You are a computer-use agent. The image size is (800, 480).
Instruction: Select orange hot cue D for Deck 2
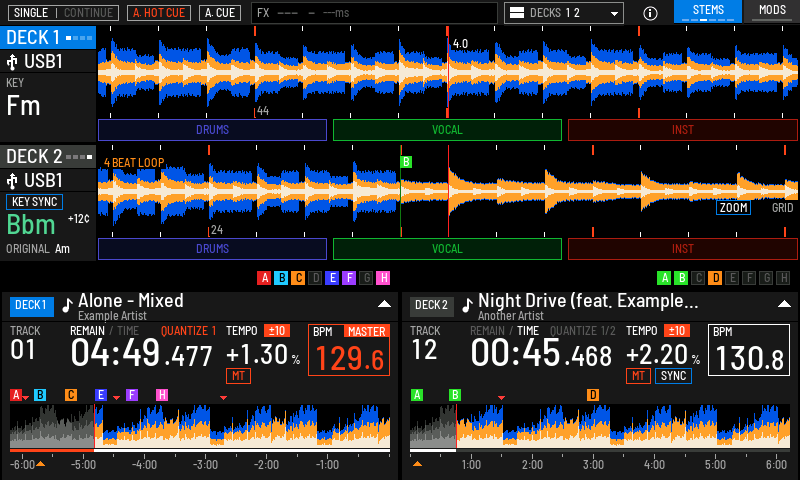coord(715,278)
